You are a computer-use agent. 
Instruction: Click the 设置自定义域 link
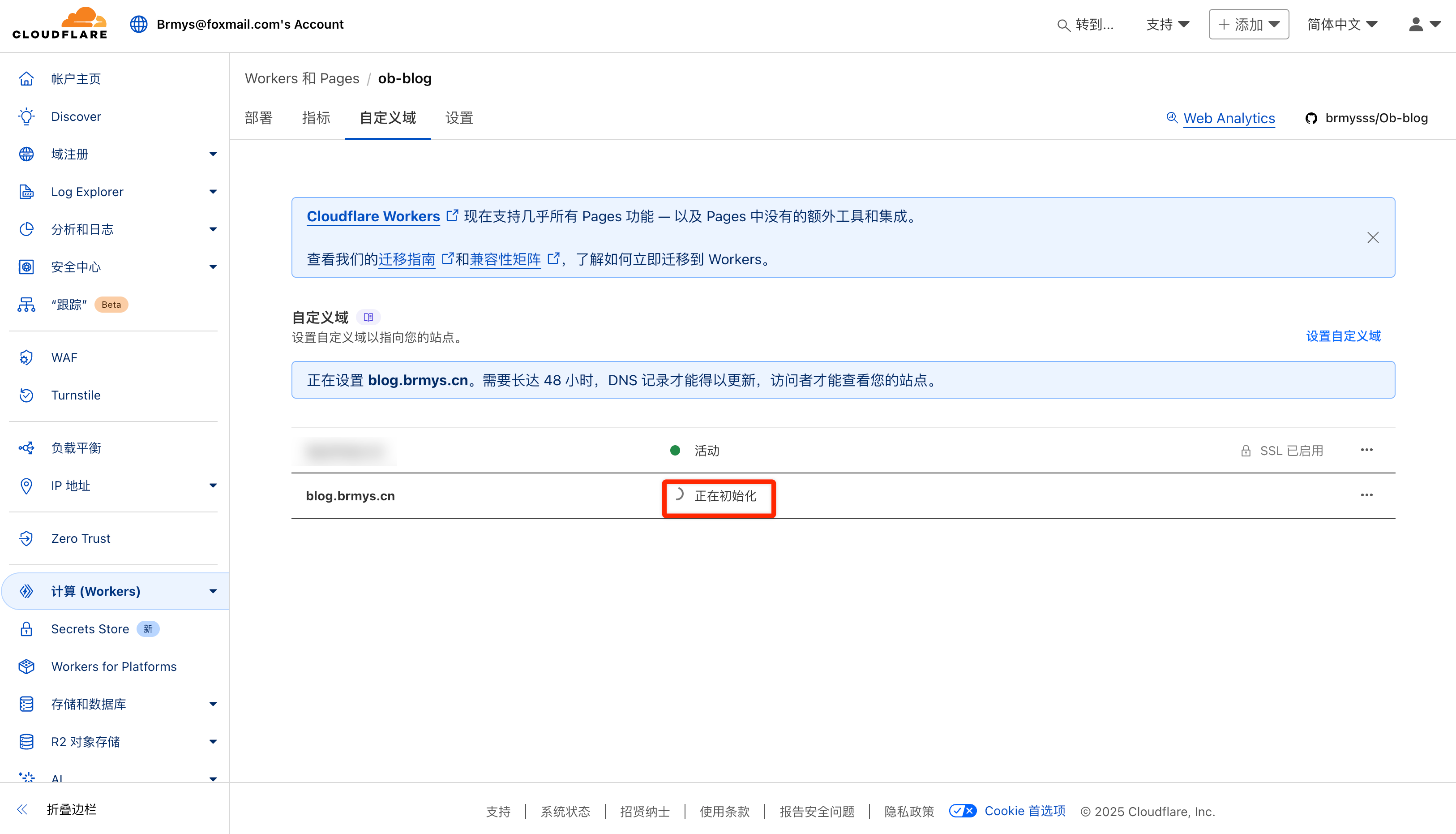click(1343, 336)
